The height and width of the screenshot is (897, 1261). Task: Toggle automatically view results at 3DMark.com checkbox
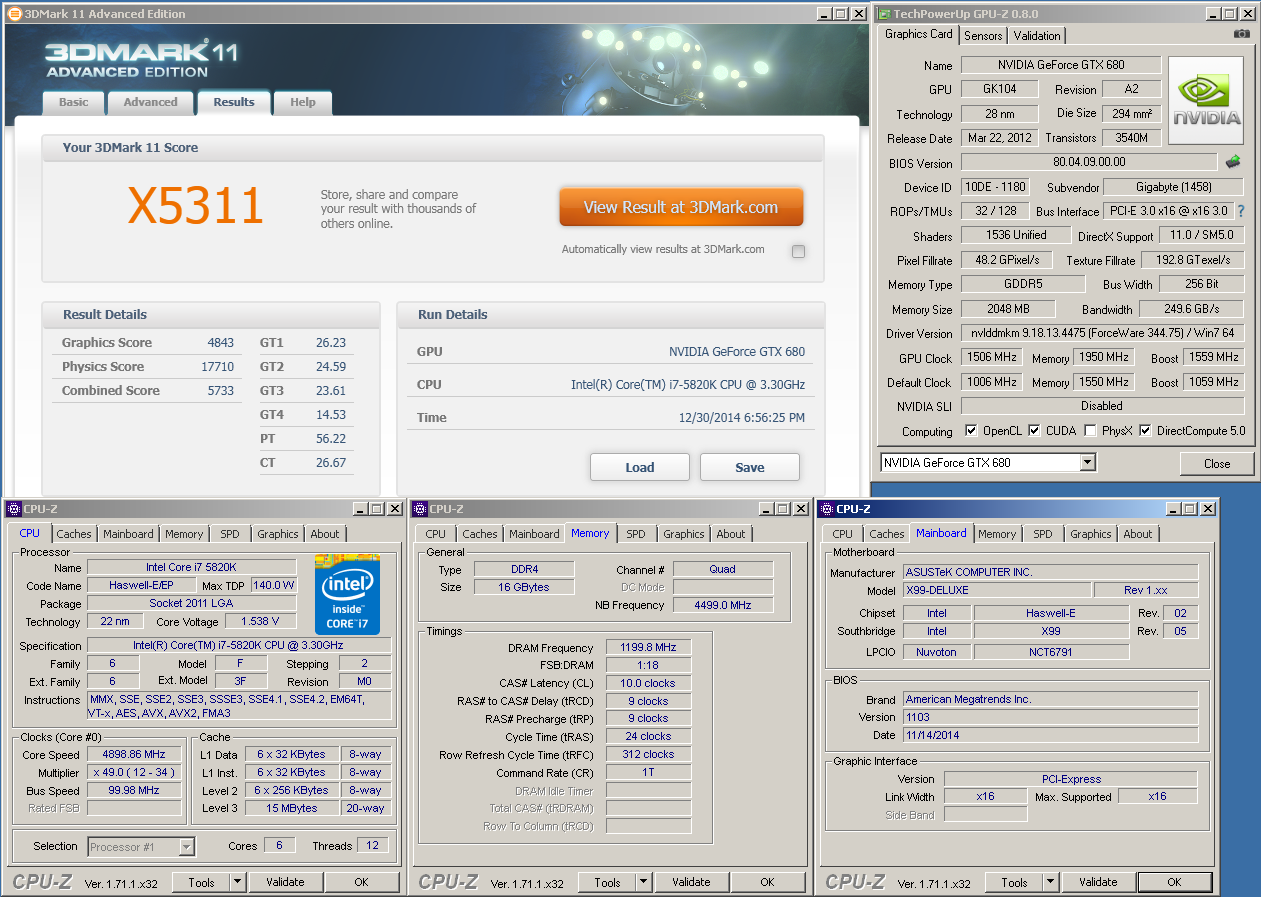click(798, 252)
